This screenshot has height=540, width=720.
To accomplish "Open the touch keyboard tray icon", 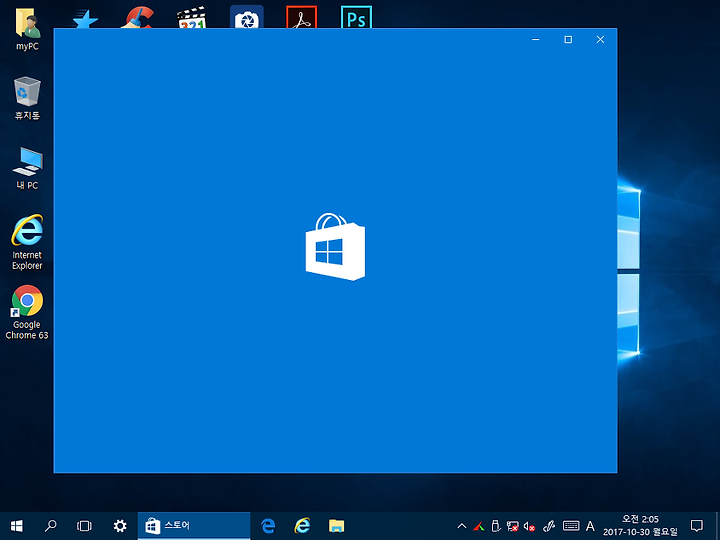I will pyautogui.click(x=571, y=526).
